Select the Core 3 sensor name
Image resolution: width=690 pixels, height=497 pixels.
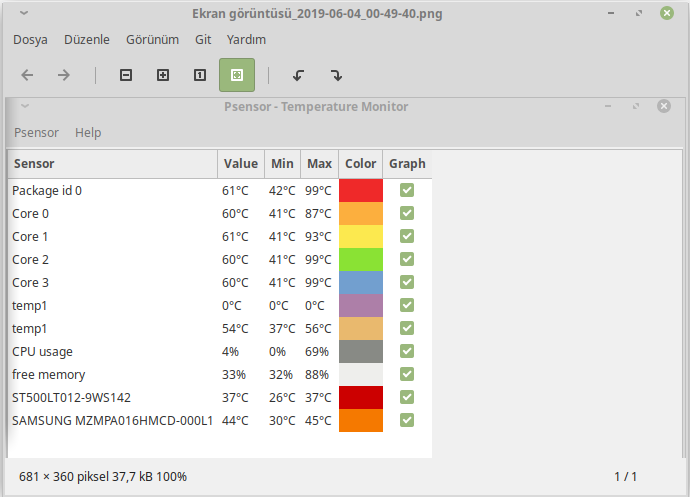coord(30,283)
